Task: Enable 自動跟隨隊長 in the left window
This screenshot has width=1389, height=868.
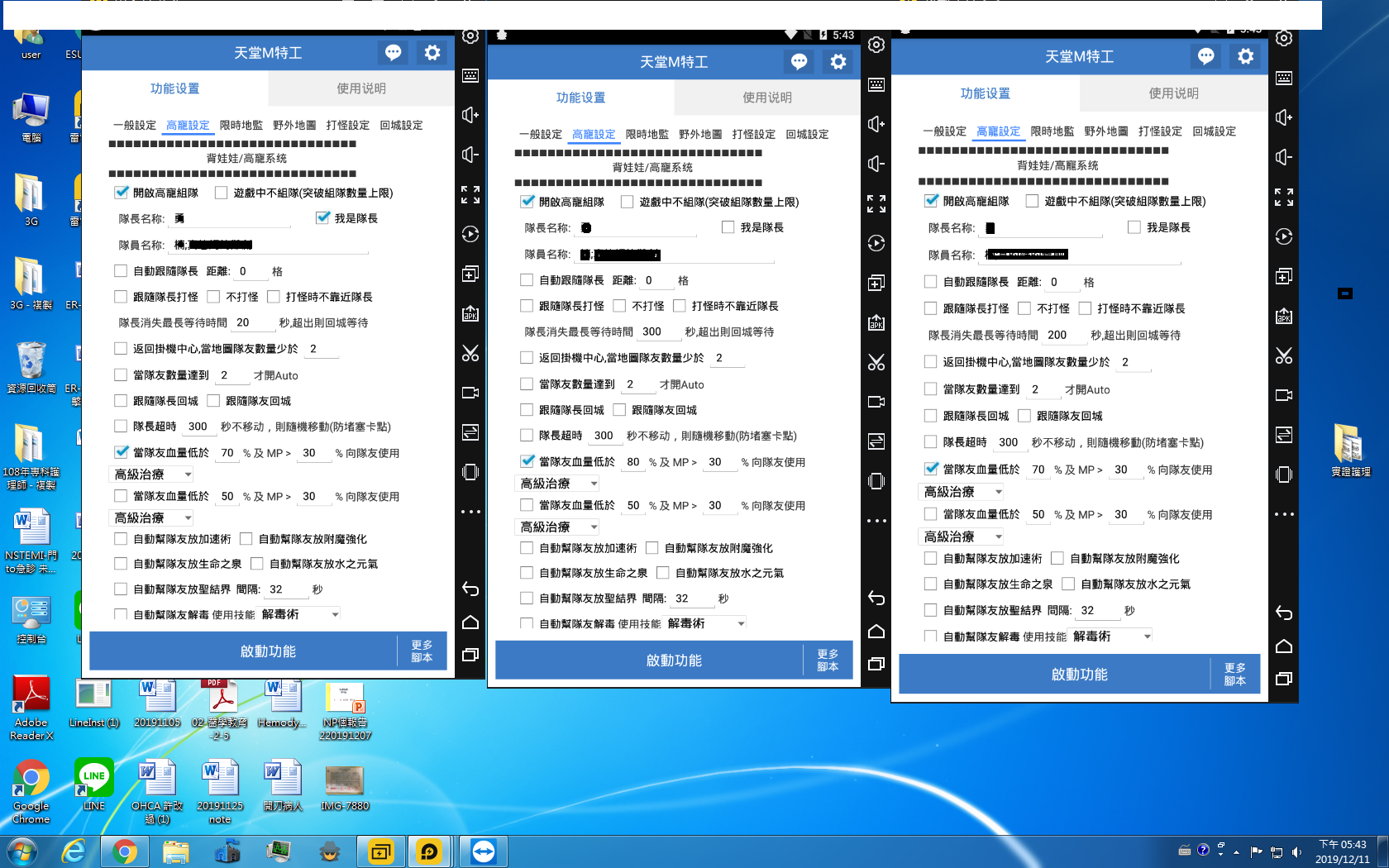Action: [120, 270]
